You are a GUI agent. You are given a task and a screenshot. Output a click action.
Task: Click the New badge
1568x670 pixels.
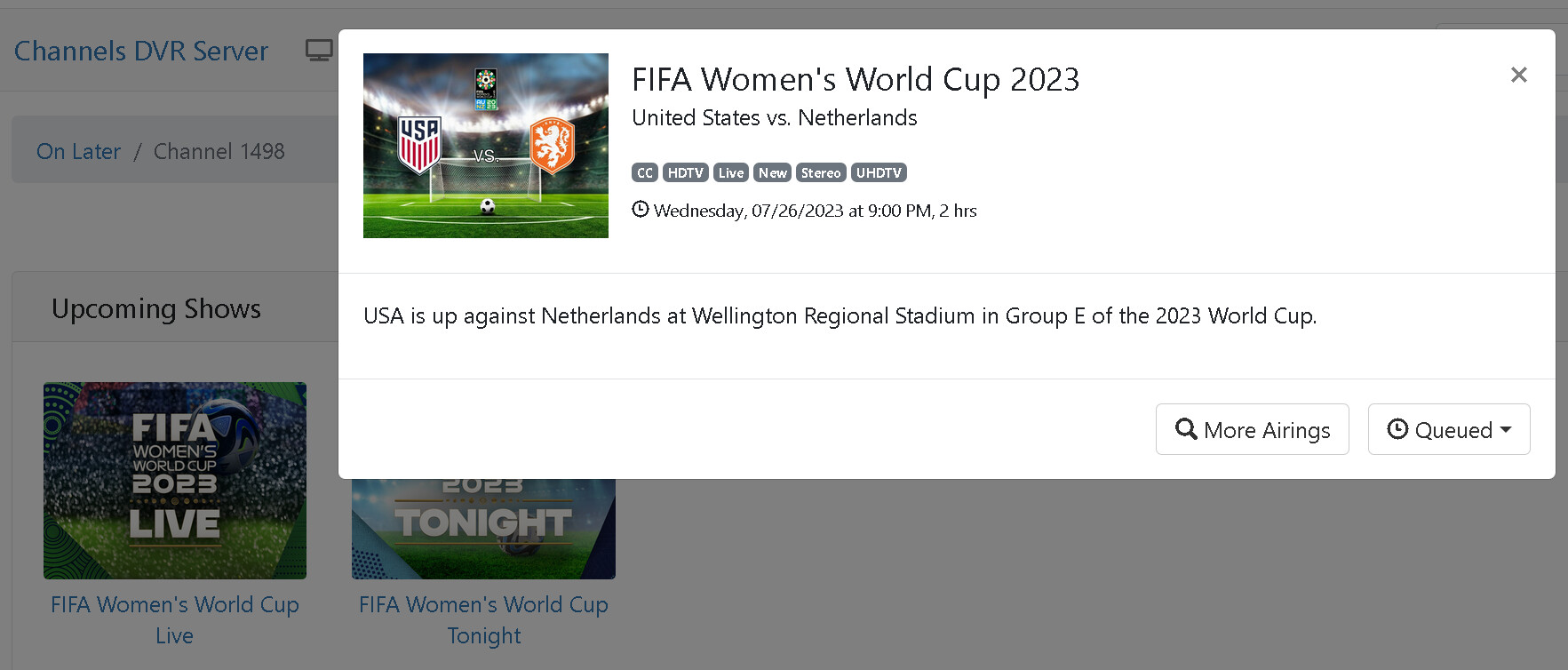pos(772,172)
